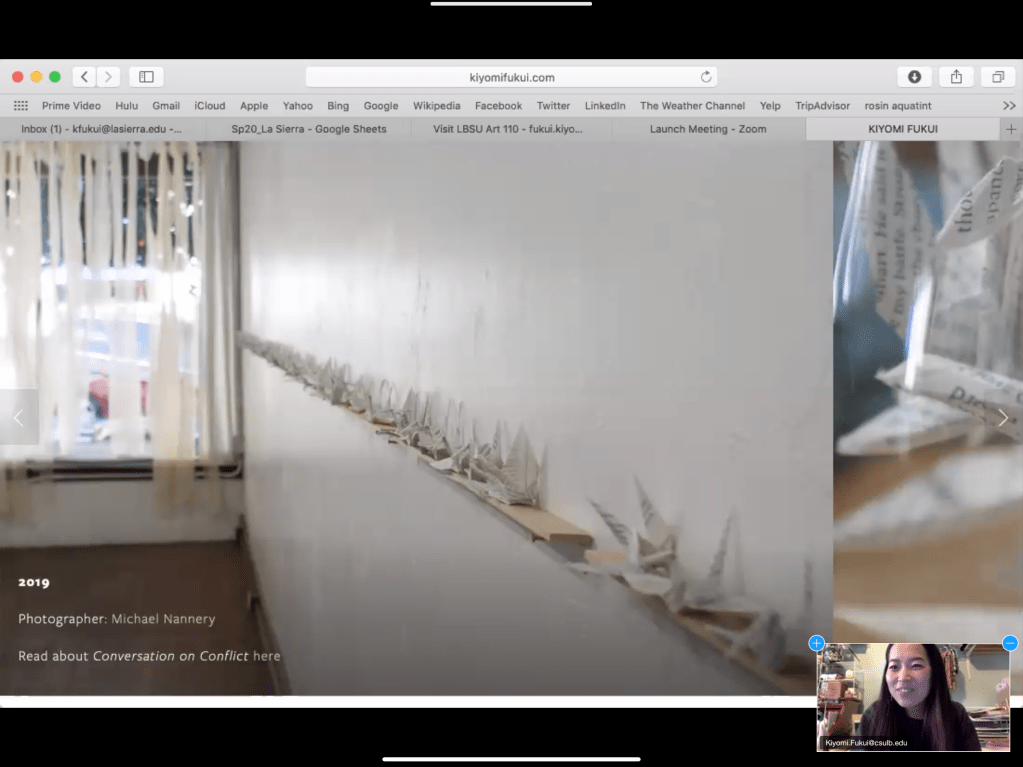Screen dimensions: 1023x767
Task: Advance to next slideshow image arrow
Action: point(1003,418)
